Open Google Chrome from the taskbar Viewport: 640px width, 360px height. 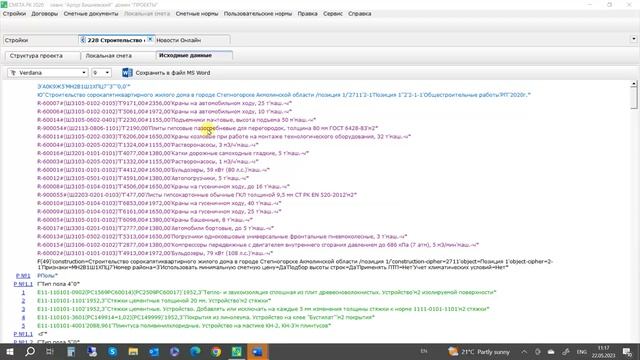[x=216, y=351]
